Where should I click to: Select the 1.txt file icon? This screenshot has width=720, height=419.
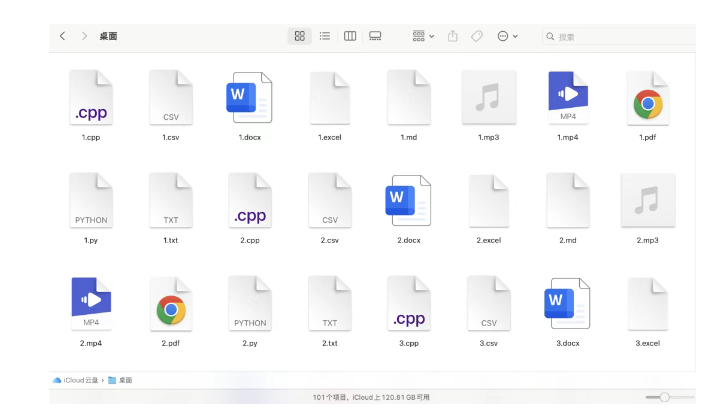pyautogui.click(x=171, y=200)
